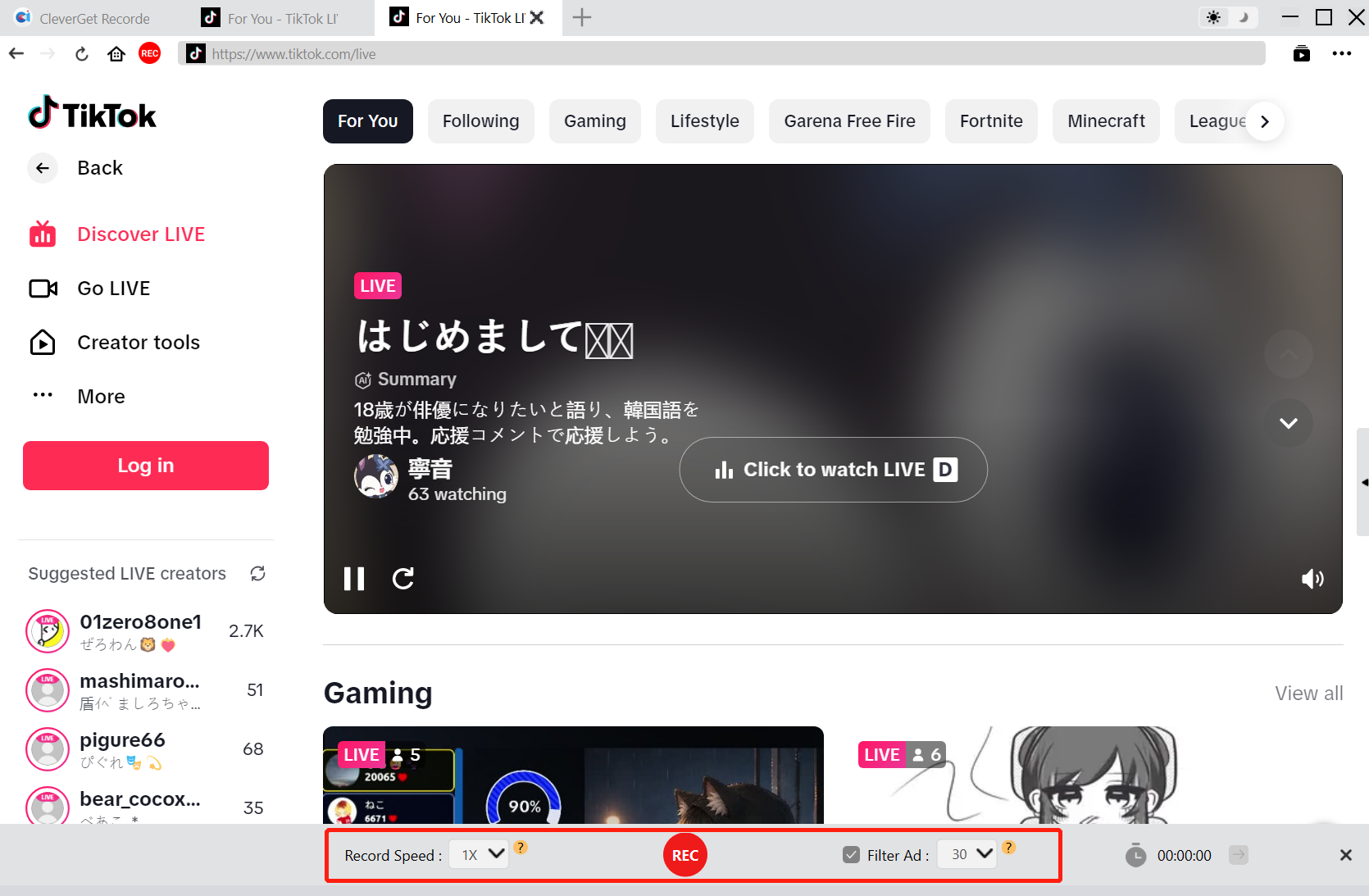Switch to the Following tab
Screen dimensions: 1369x896
[481, 121]
